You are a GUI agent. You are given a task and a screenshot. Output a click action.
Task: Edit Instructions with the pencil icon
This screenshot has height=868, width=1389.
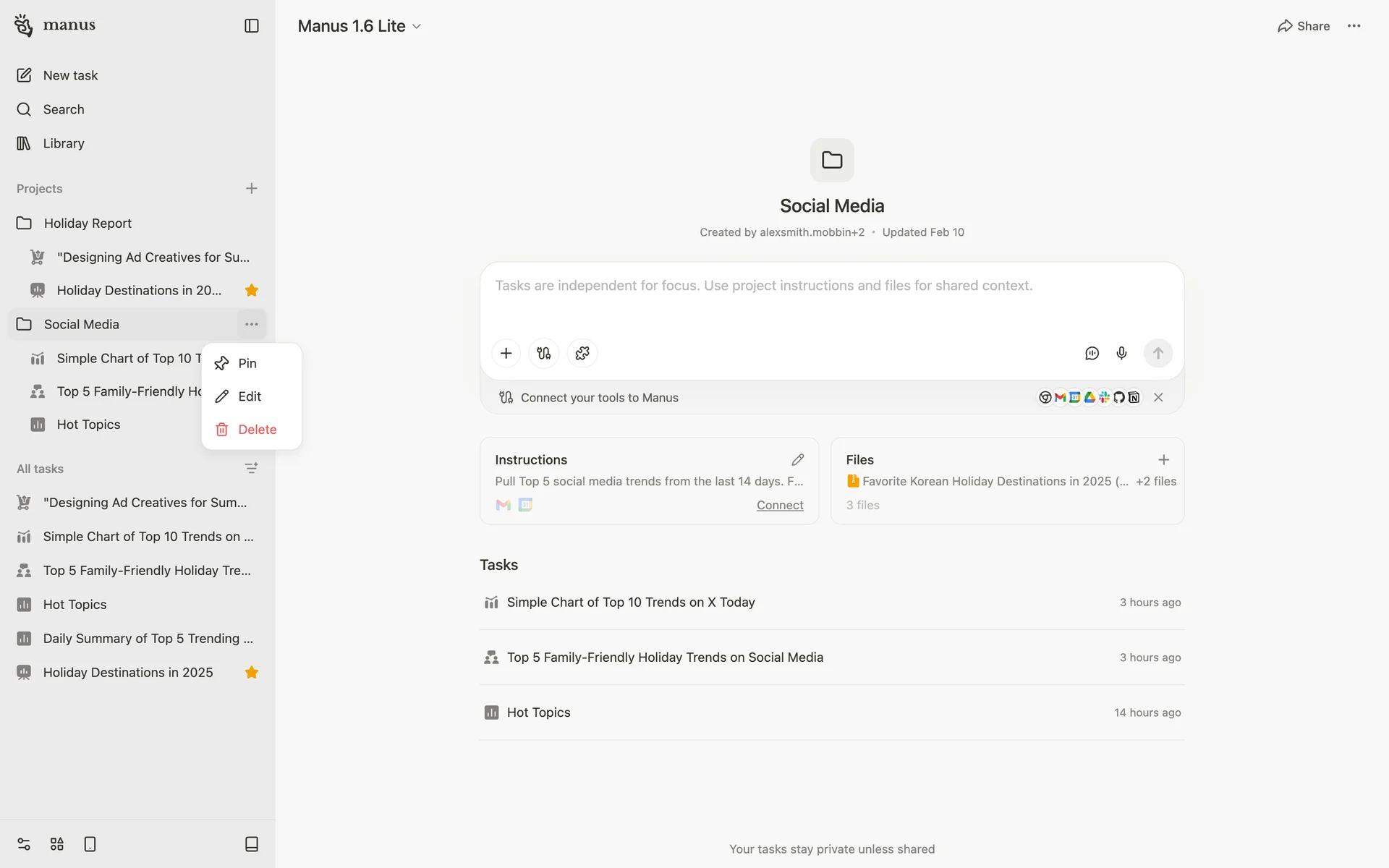click(797, 460)
